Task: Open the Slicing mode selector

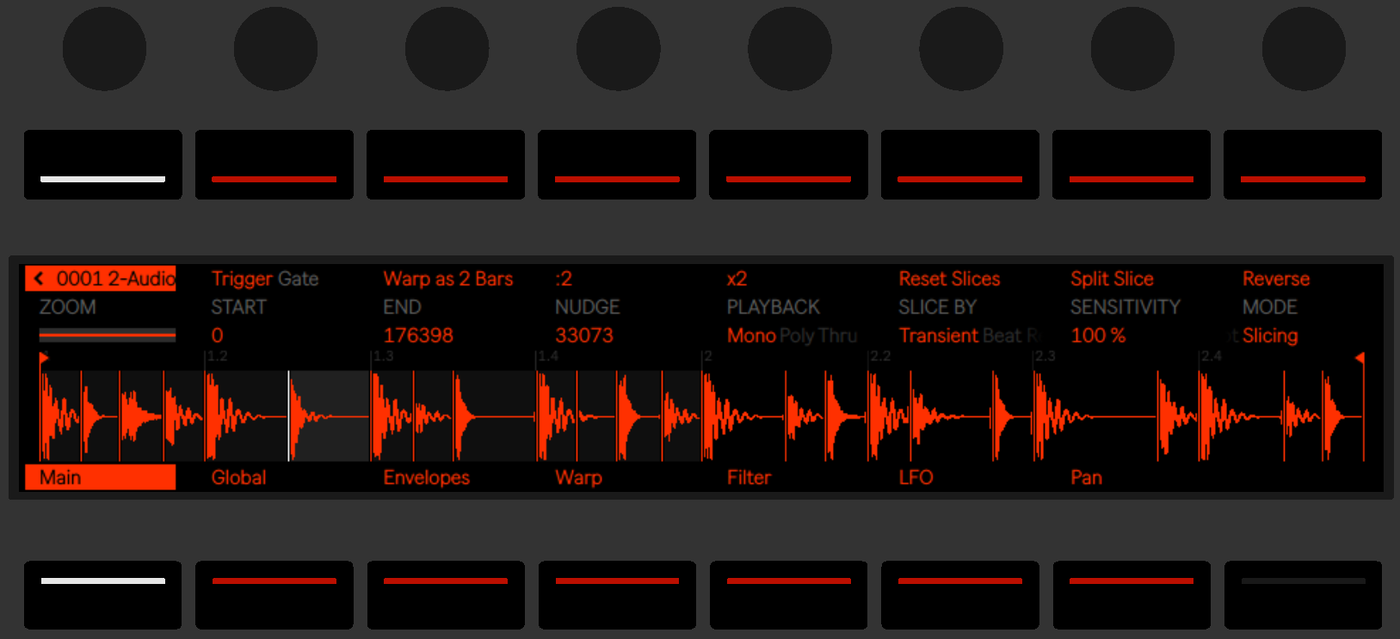Action: [1270, 336]
